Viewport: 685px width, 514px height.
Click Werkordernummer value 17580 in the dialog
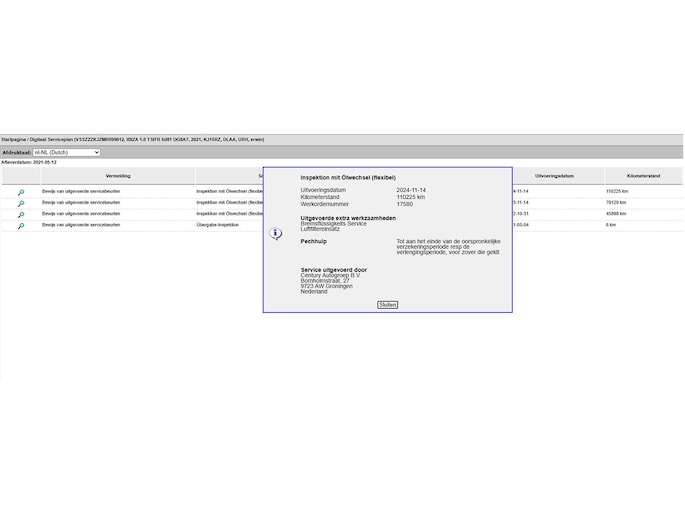click(x=405, y=204)
